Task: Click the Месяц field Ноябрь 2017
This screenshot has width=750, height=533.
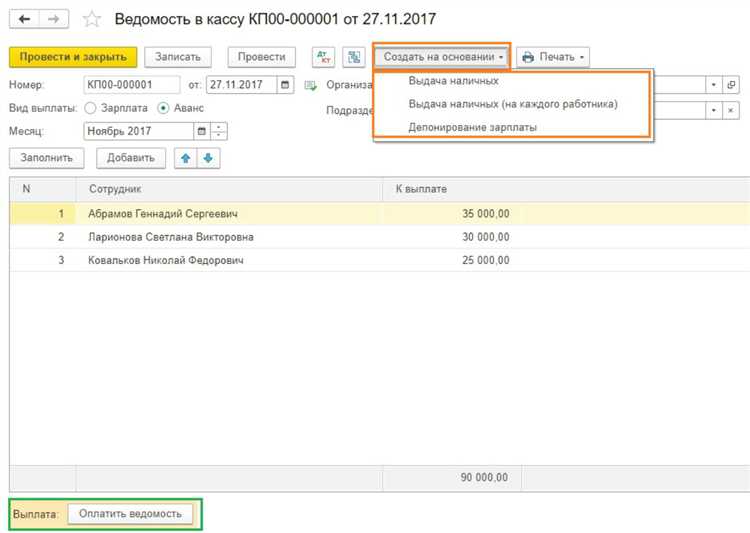Action: tap(139, 131)
